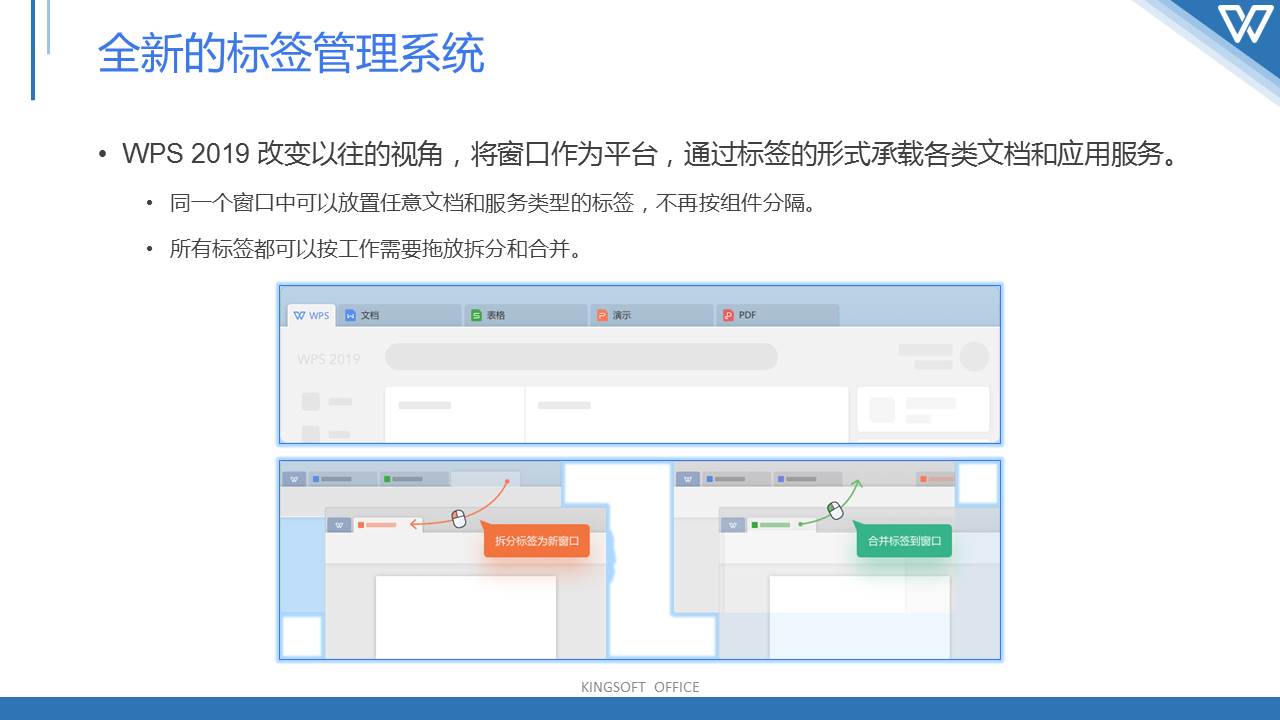Click the 'WPS 2019' text inside screenshot
The image size is (1280, 720).
tap(328, 359)
